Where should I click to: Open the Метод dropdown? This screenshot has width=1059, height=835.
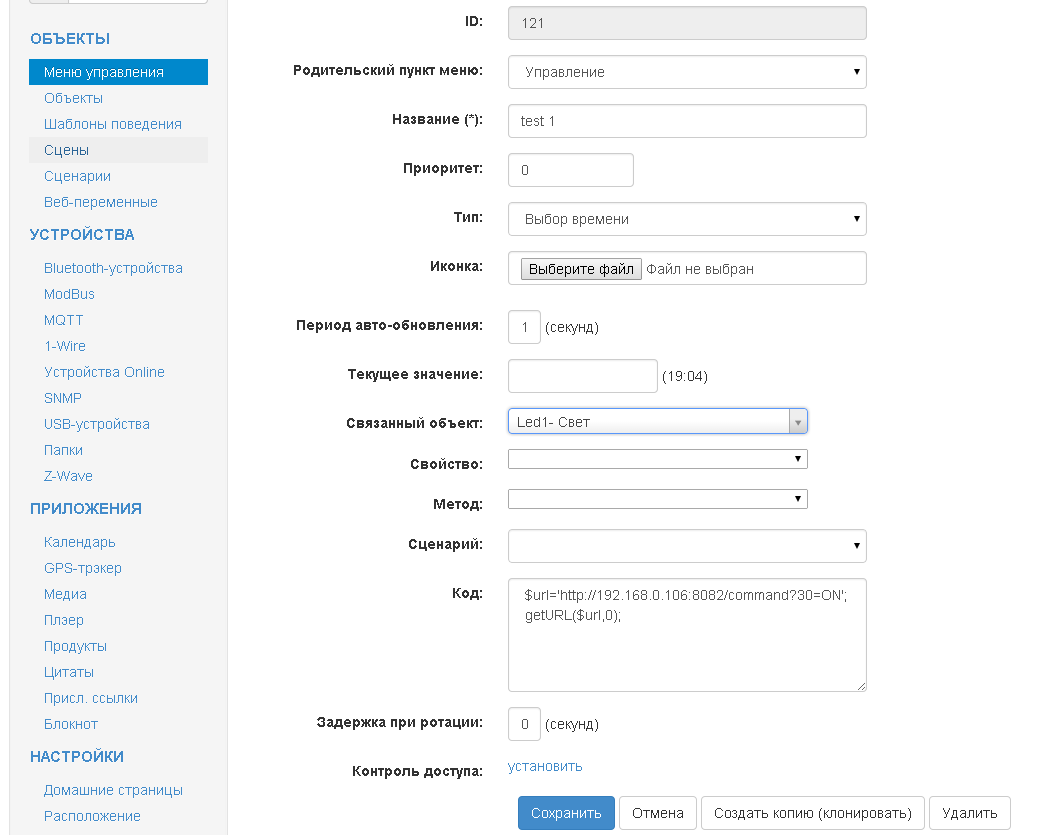[x=657, y=499]
